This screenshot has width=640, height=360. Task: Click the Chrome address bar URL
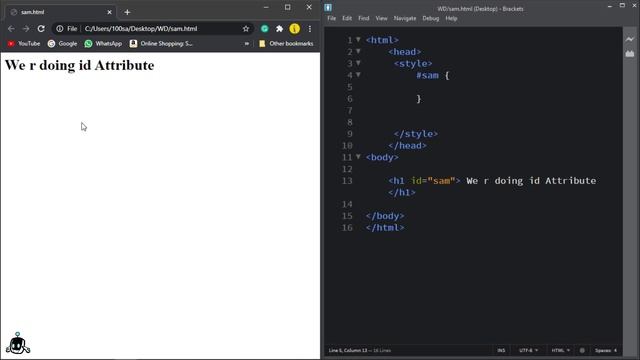[141, 29]
